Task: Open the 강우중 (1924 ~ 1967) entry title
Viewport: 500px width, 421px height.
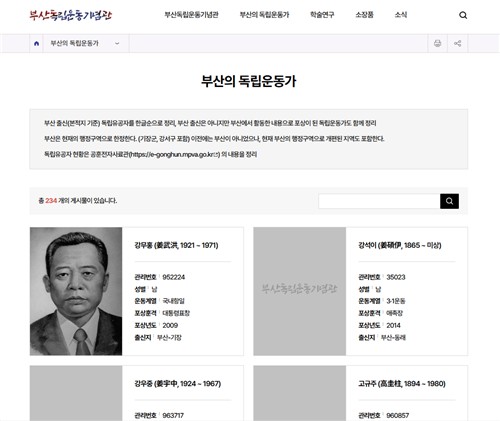Action: (178, 384)
